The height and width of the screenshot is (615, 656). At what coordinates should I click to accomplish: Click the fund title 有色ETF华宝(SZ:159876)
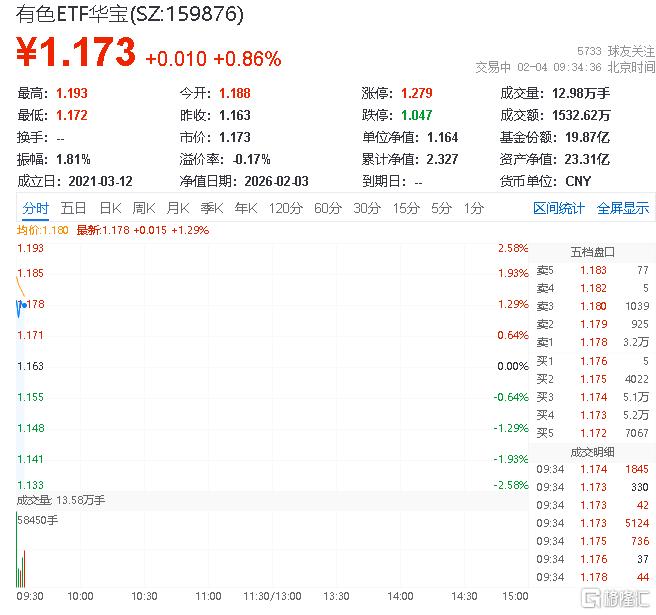(130, 14)
